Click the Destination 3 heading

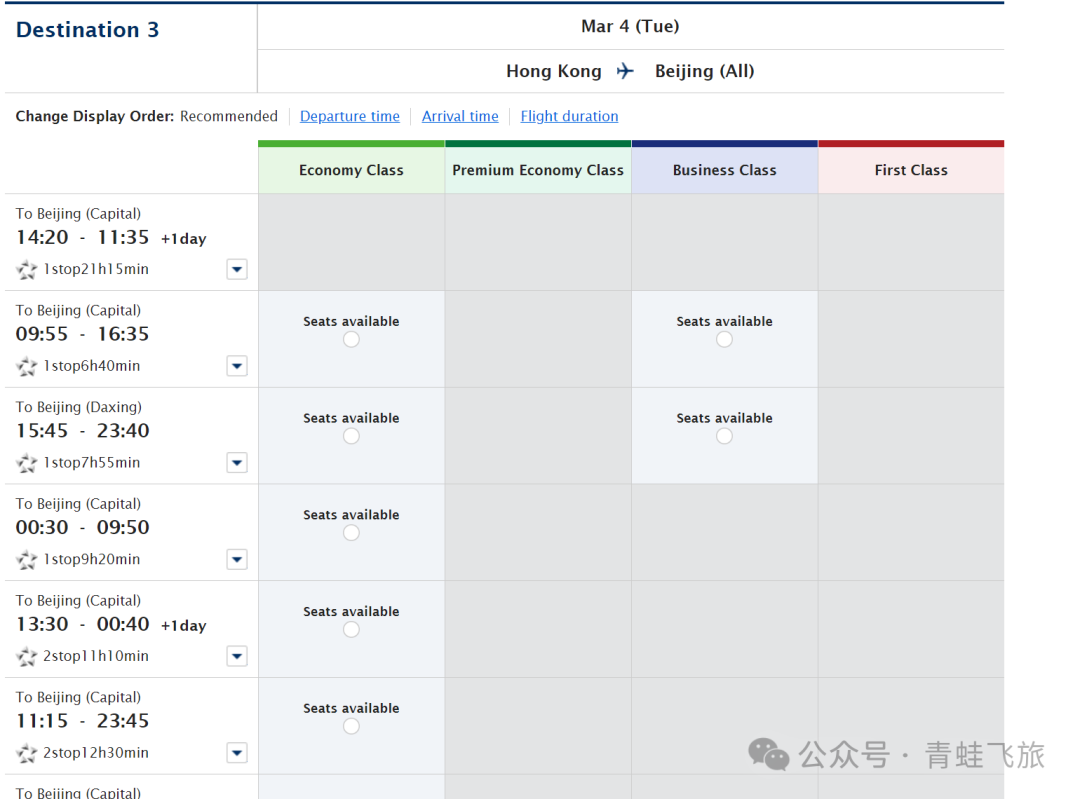pos(87,30)
